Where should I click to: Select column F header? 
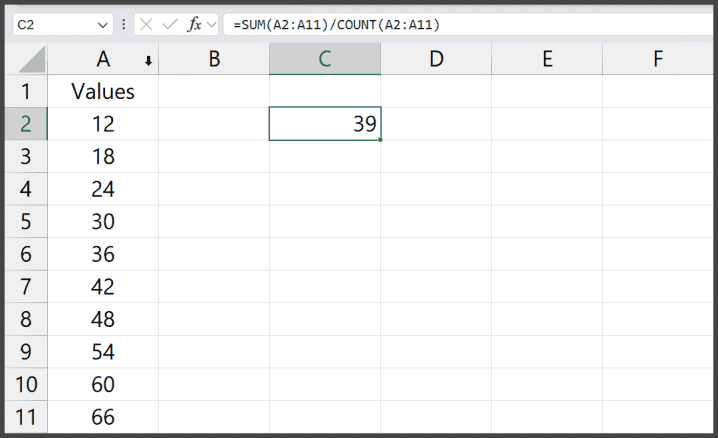pyautogui.click(x=657, y=59)
